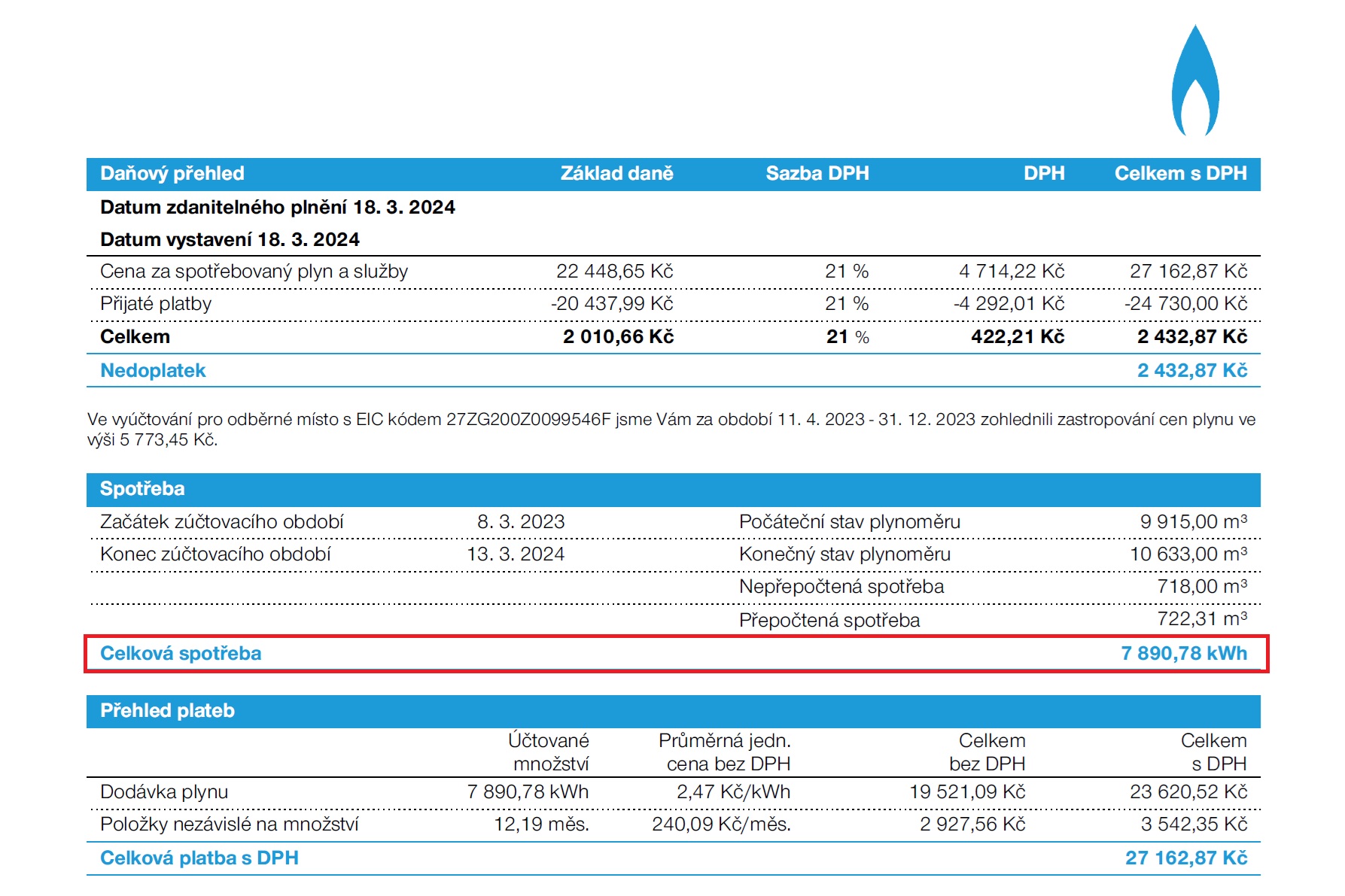
Task: Select the Přepočtená spotřeba value 722,31 m³
Action: [1201, 619]
